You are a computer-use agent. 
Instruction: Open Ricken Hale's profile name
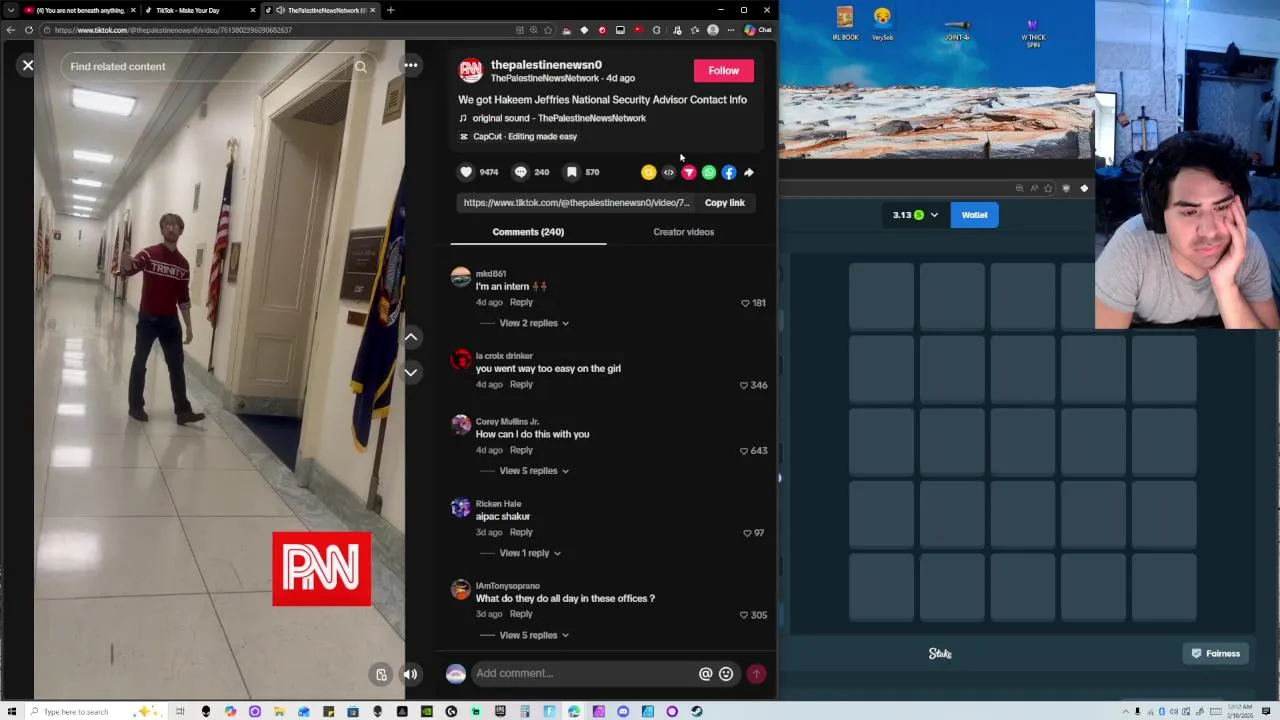[498, 504]
